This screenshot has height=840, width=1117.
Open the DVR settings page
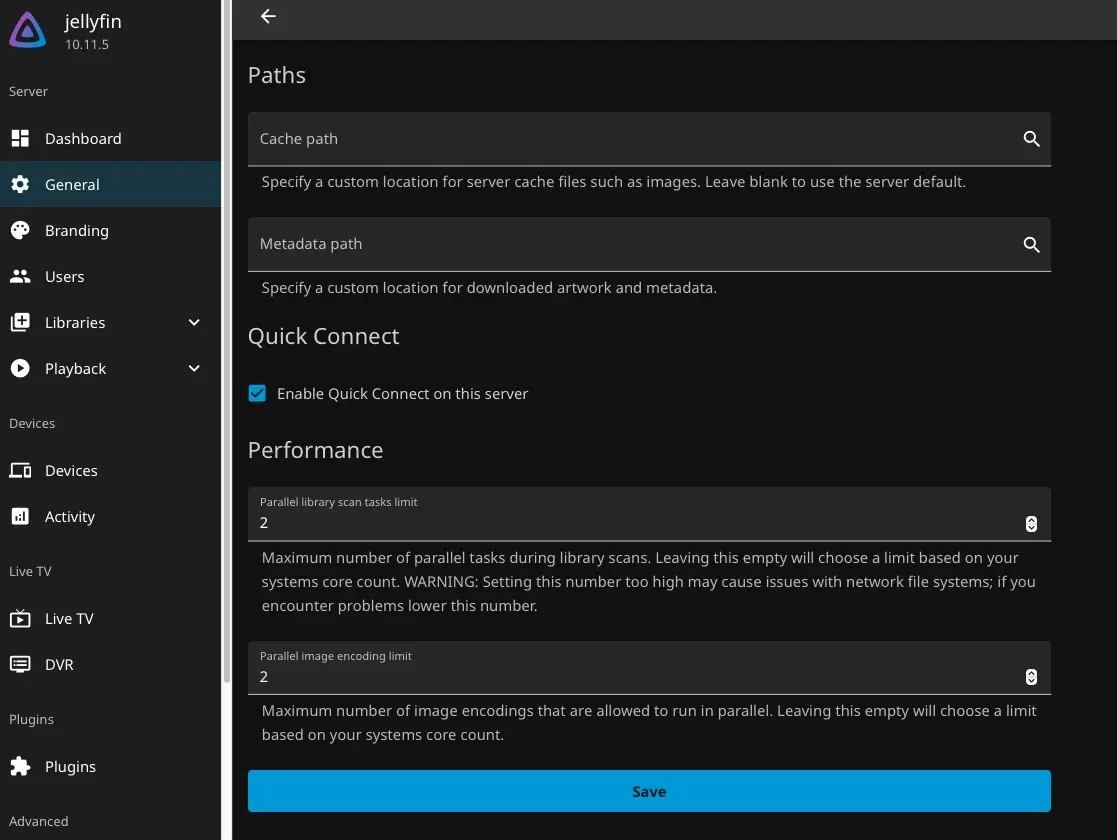coord(59,665)
